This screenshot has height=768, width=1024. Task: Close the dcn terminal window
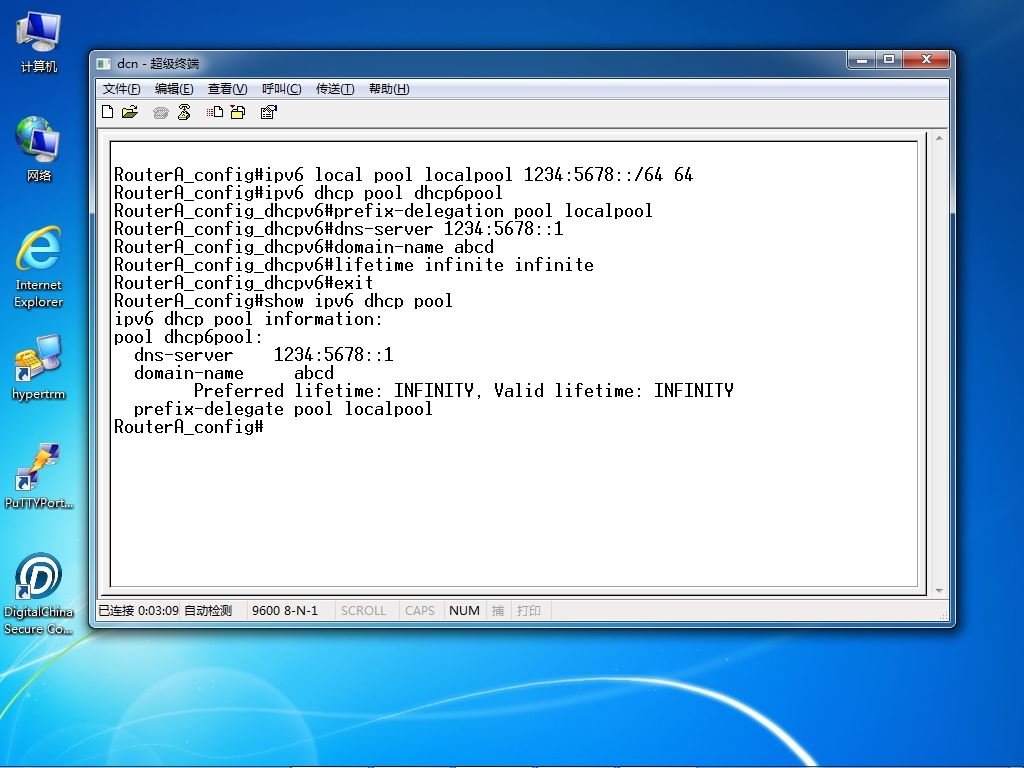pos(926,60)
